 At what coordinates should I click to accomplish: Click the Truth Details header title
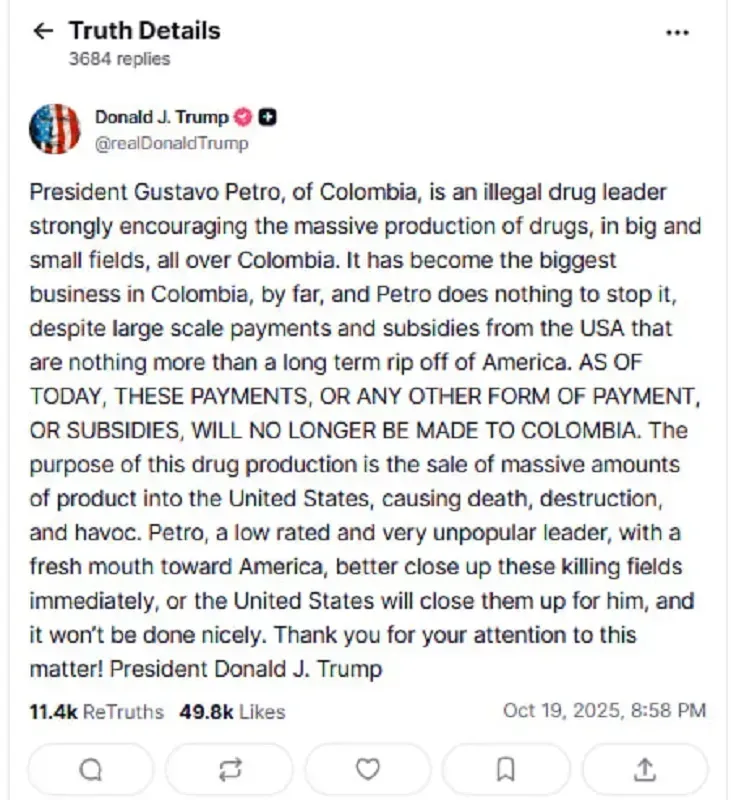point(144,31)
